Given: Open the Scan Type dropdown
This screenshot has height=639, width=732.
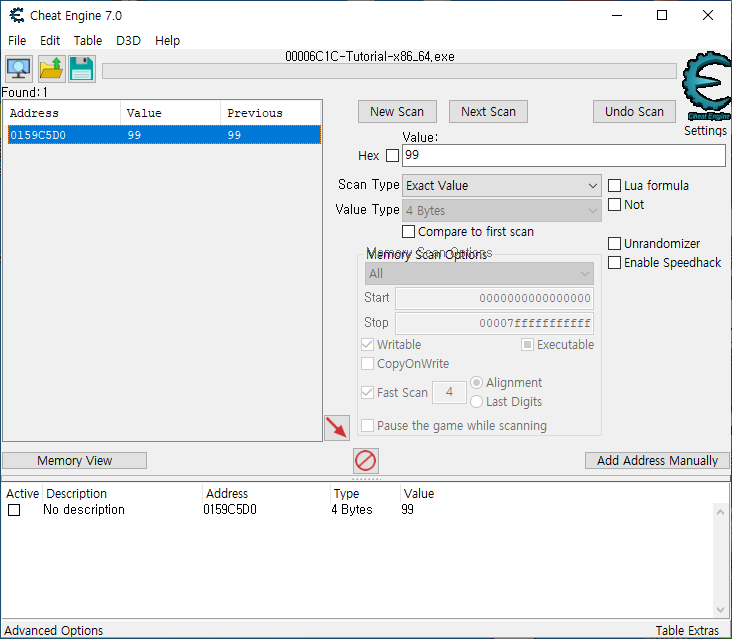Looking at the screenshot, I should pyautogui.click(x=501, y=186).
